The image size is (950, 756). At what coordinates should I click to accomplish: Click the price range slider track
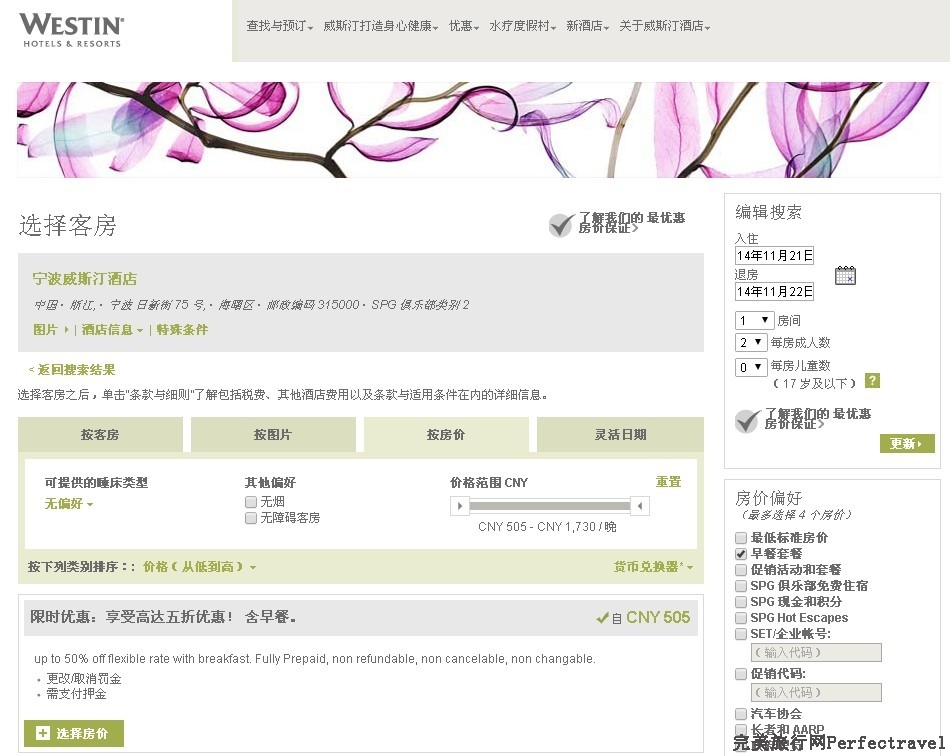point(550,506)
